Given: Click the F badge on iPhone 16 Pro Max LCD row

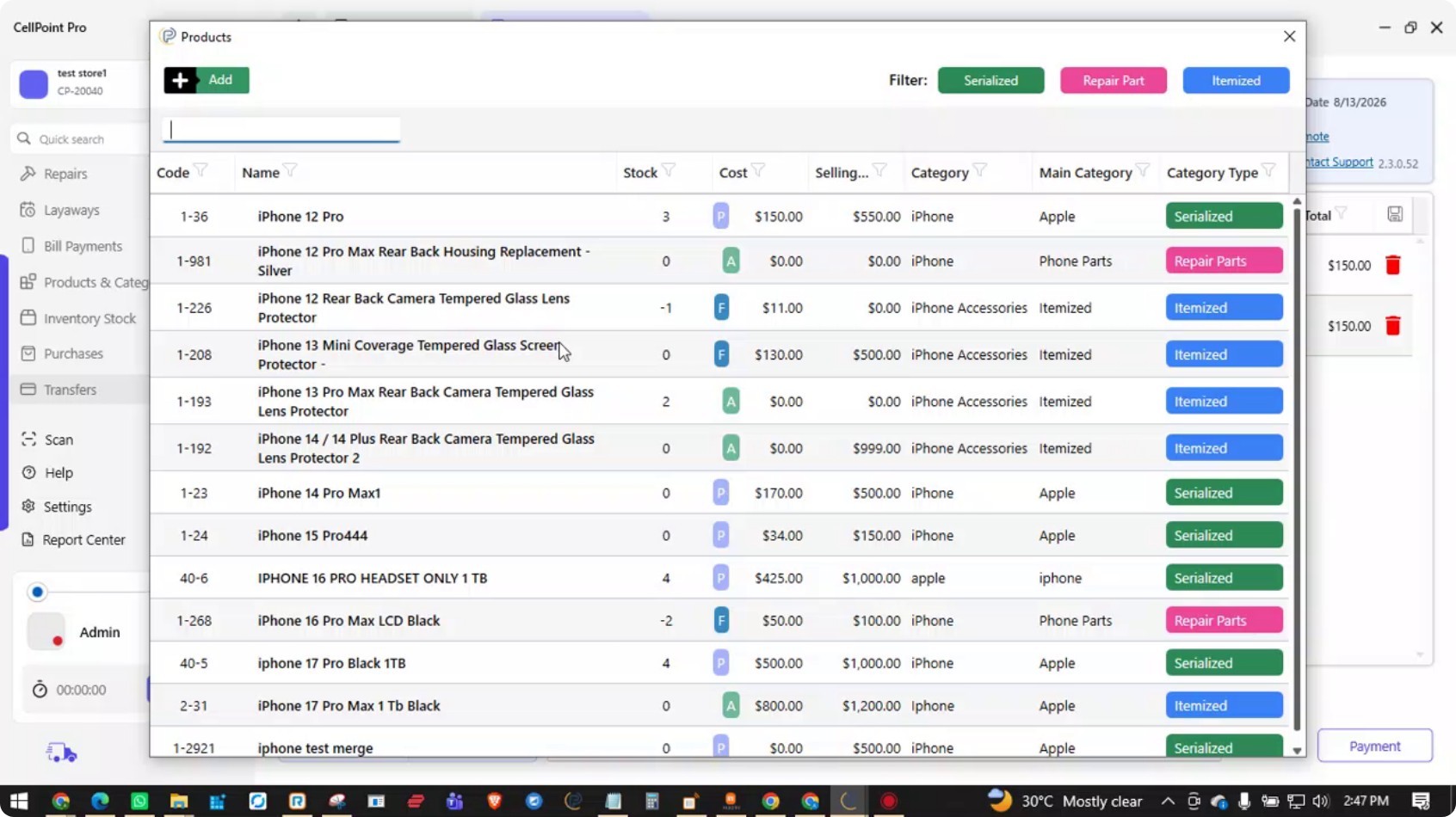Looking at the screenshot, I should click(x=721, y=620).
